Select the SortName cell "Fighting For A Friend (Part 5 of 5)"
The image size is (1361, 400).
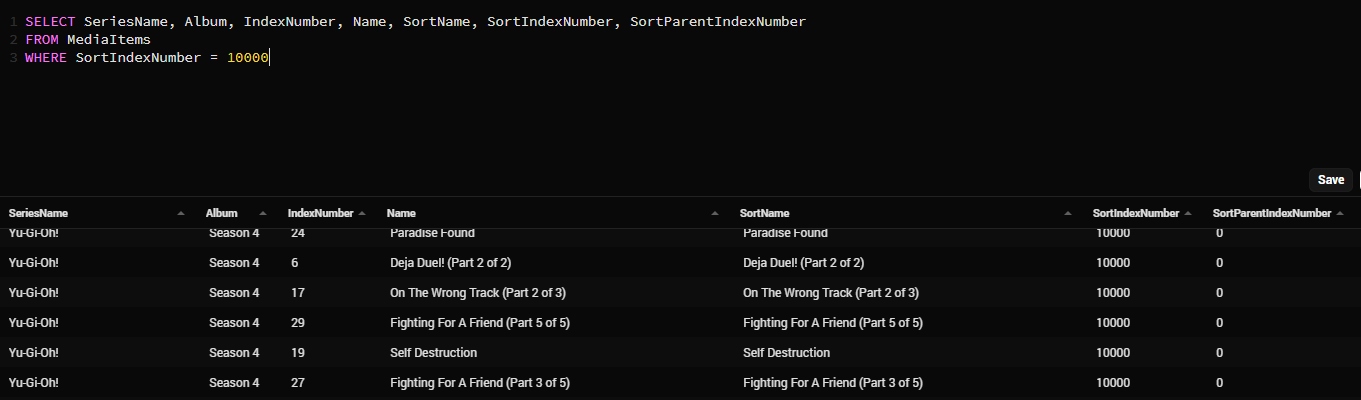click(832, 323)
